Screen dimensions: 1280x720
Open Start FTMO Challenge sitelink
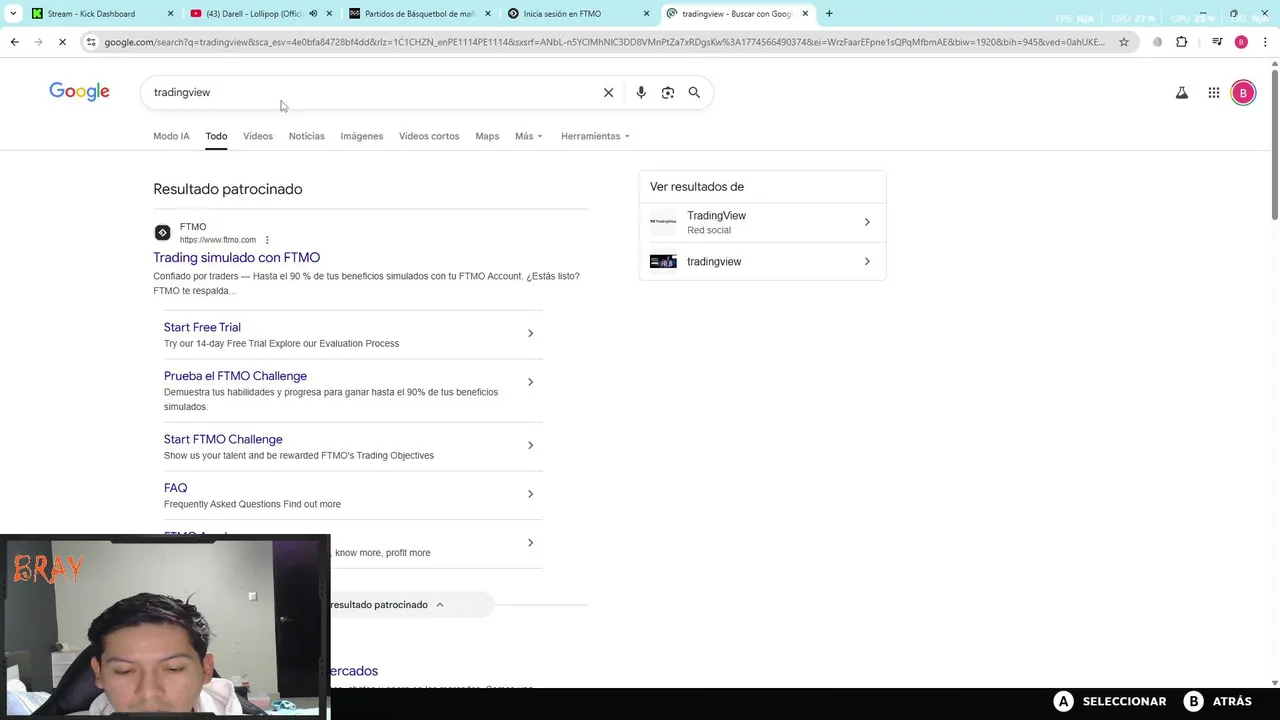tap(223, 439)
